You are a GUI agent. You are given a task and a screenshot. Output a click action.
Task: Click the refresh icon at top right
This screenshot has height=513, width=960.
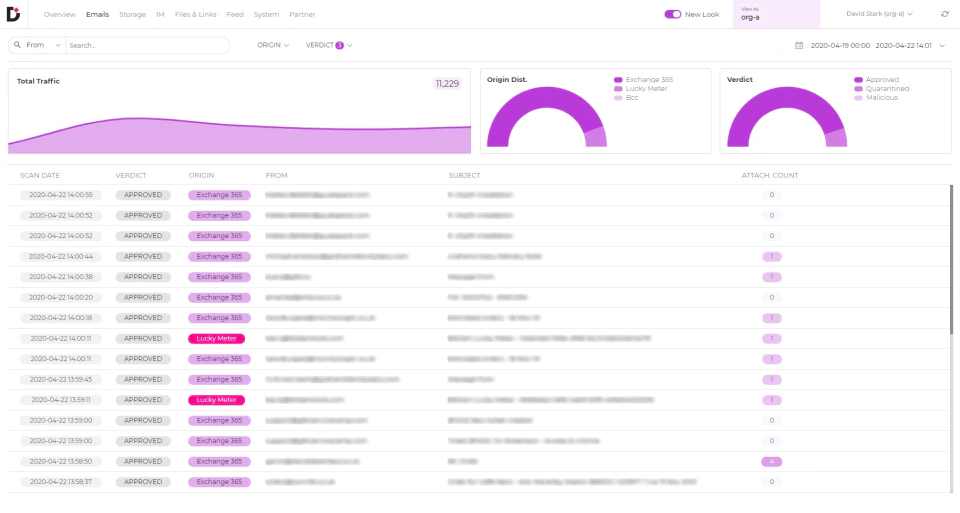[945, 14]
